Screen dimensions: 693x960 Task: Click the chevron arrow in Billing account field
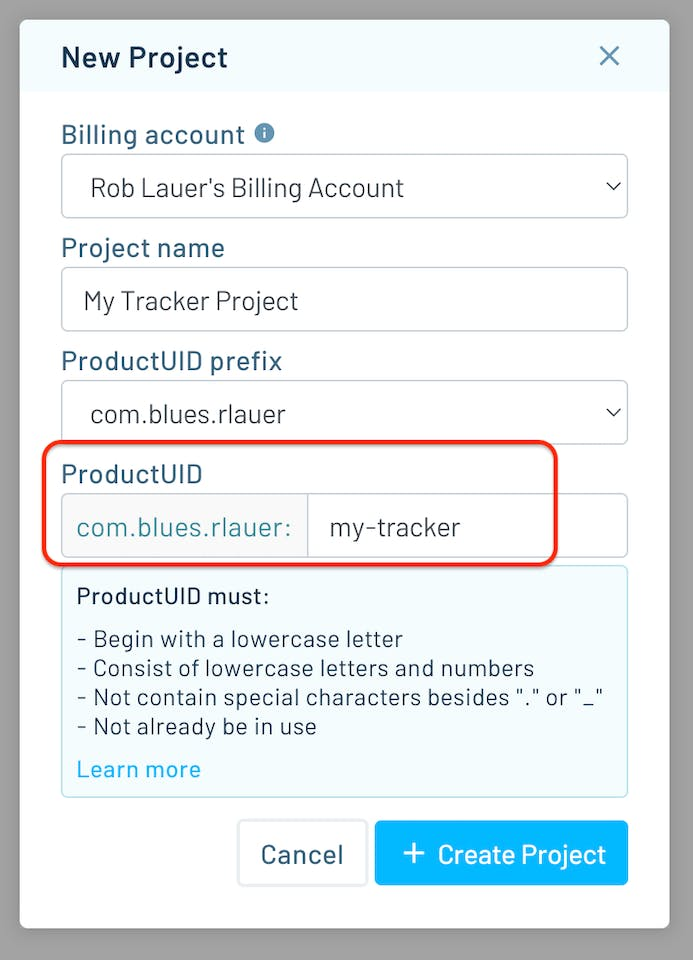614,187
